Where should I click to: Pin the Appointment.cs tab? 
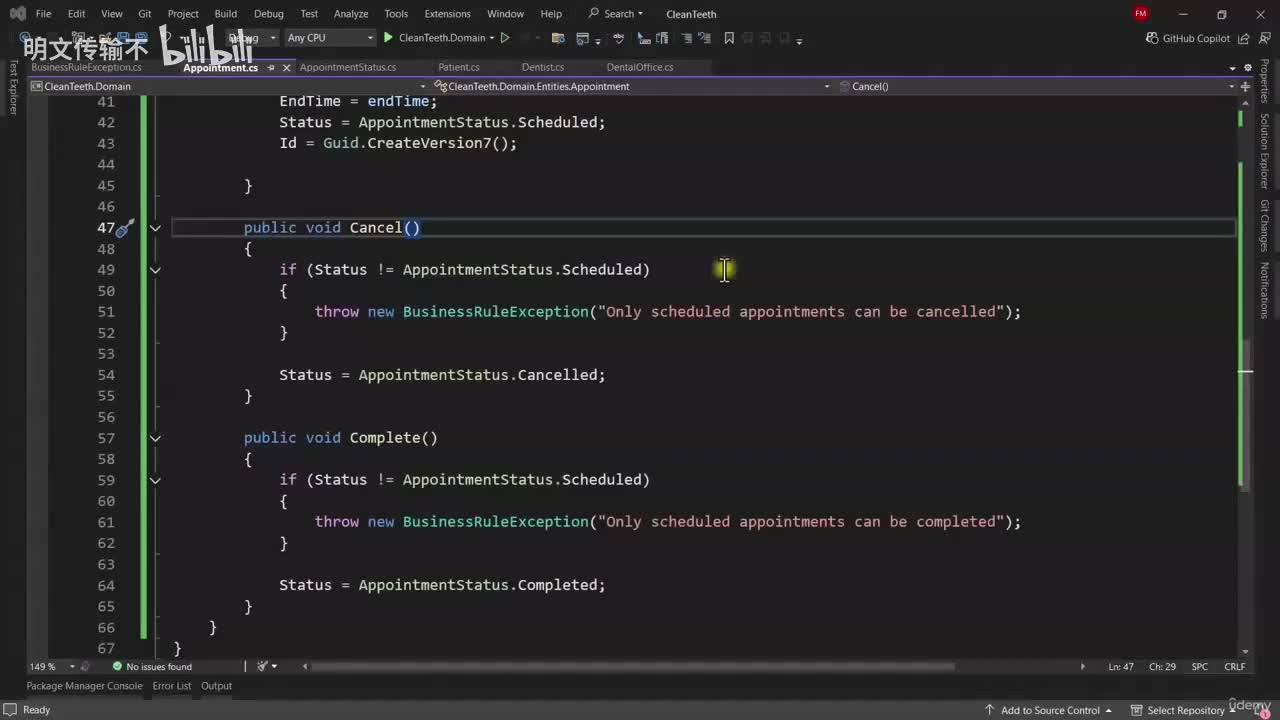(269, 68)
